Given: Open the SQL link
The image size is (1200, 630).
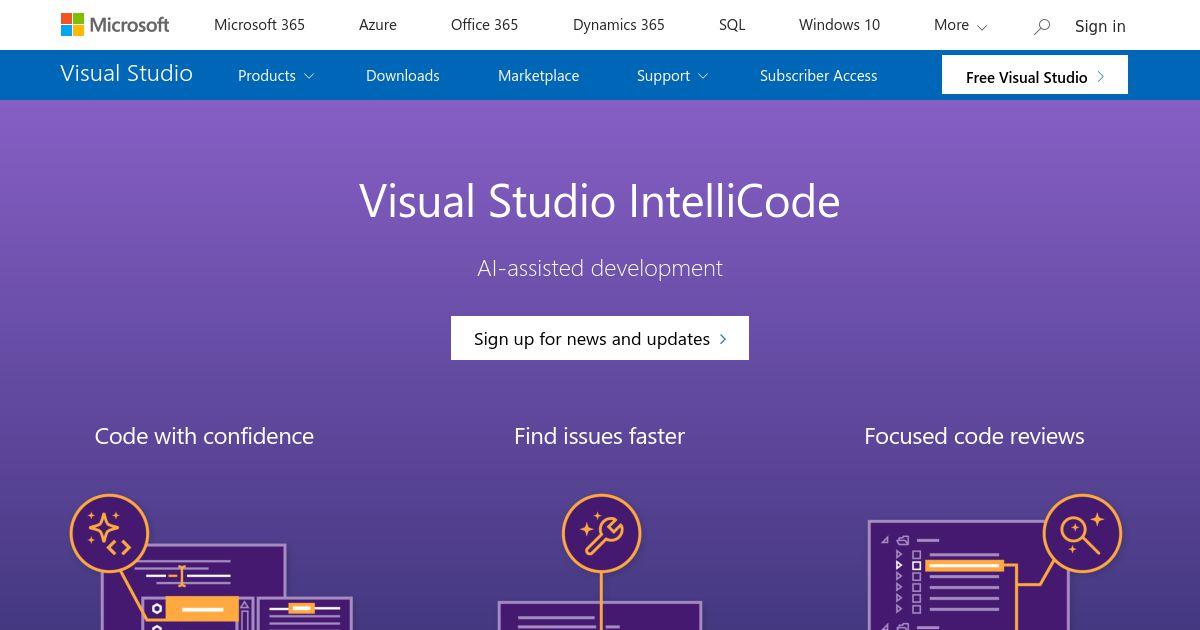Looking at the screenshot, I should (x=732, y=25).
